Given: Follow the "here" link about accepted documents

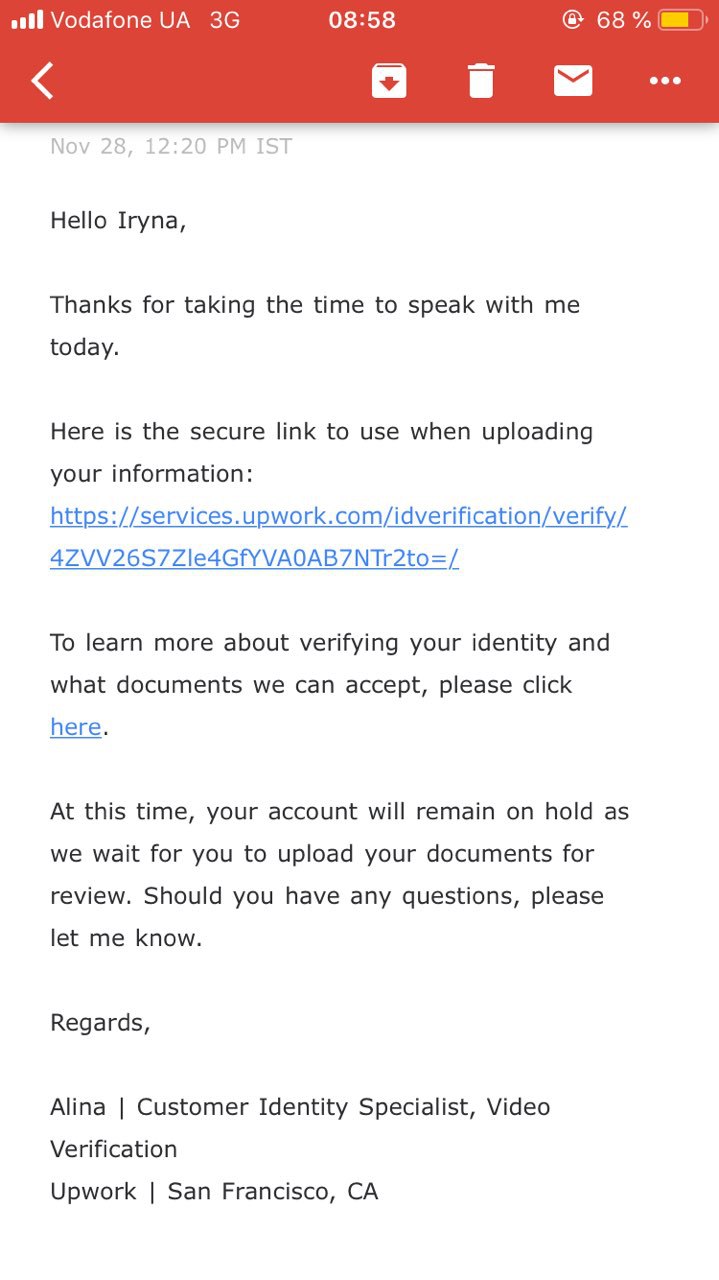Looking at the screenshot, I should coord(76,727).
